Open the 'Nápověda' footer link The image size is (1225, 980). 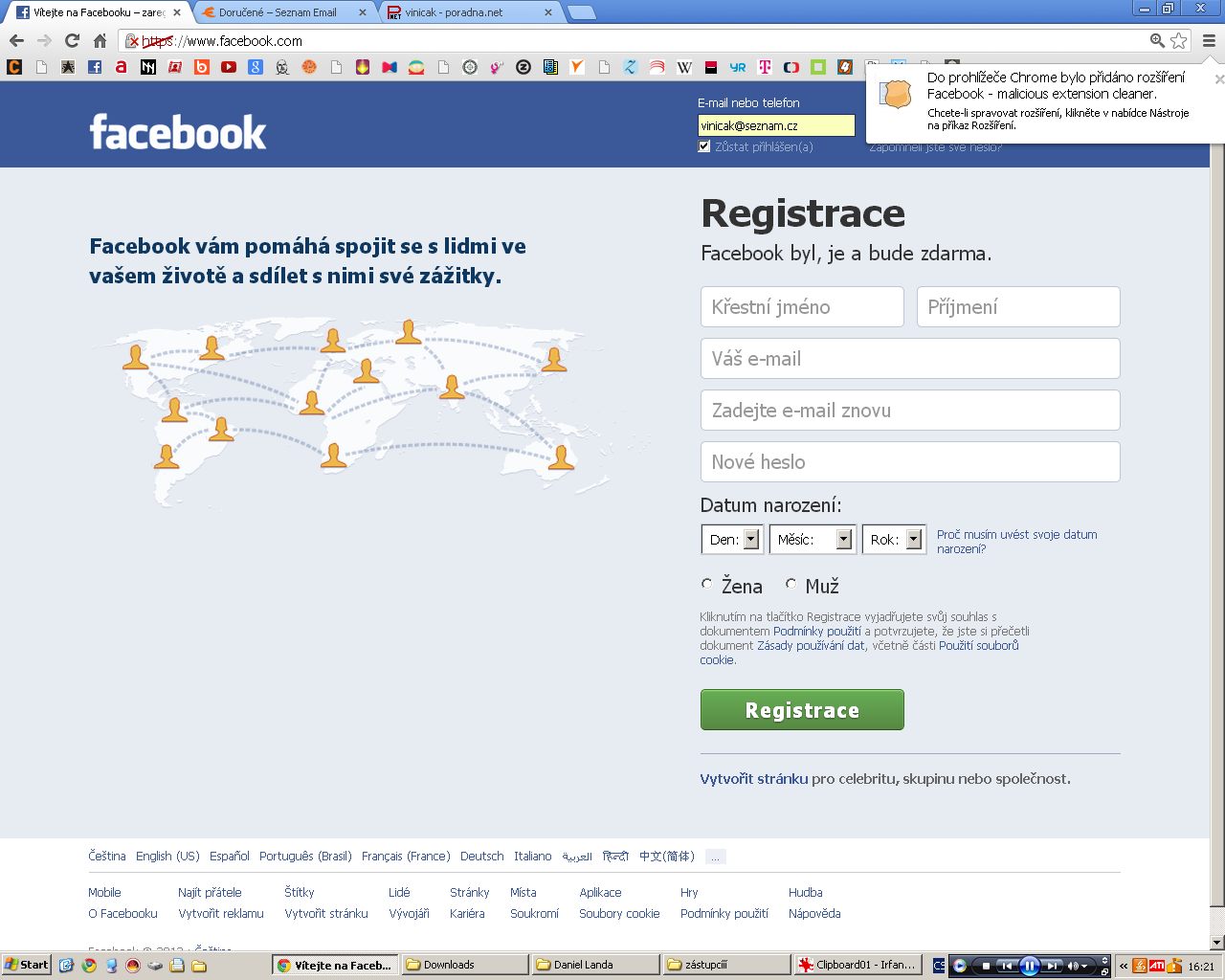(814, 914)
